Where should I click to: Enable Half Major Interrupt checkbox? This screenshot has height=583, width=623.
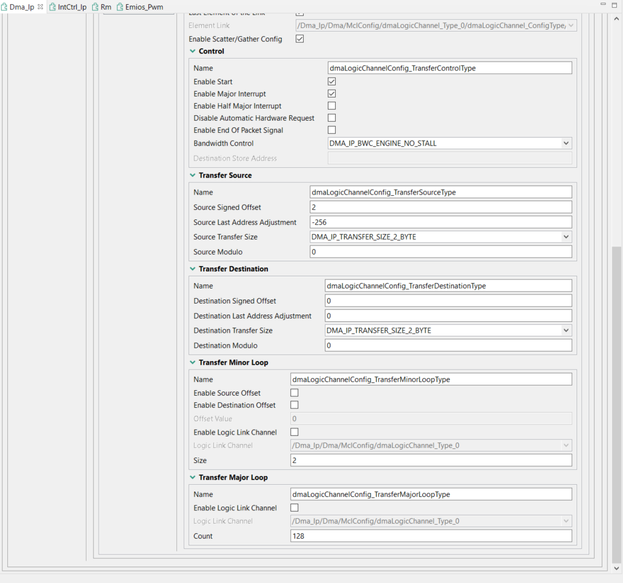[332, 106]
